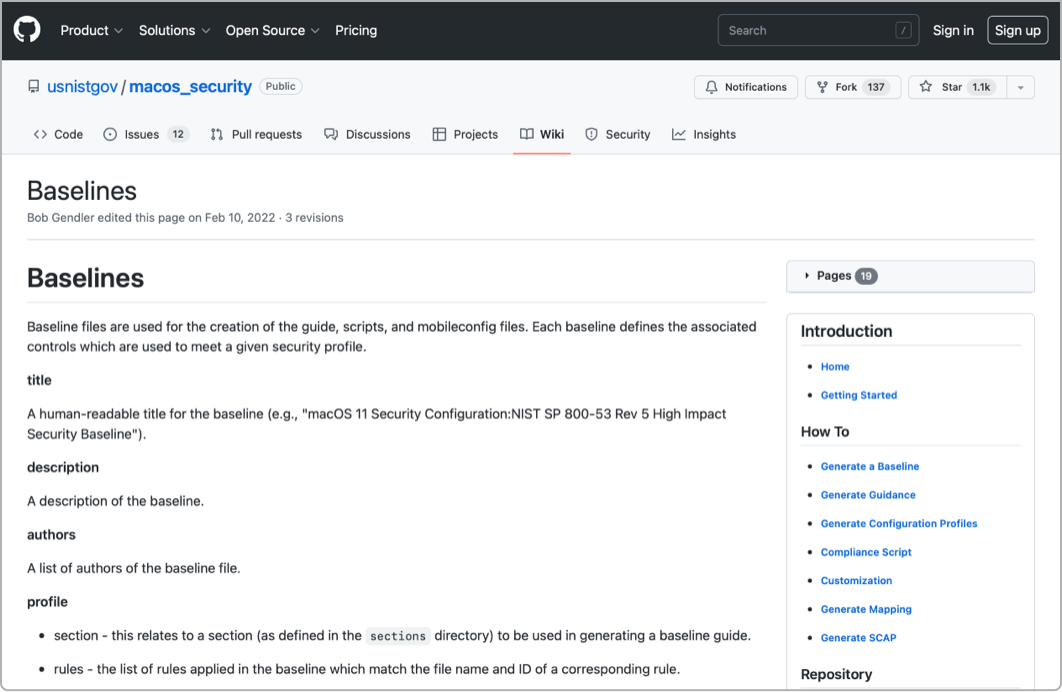Click the Repository sidebar heading

coord(836,674)
